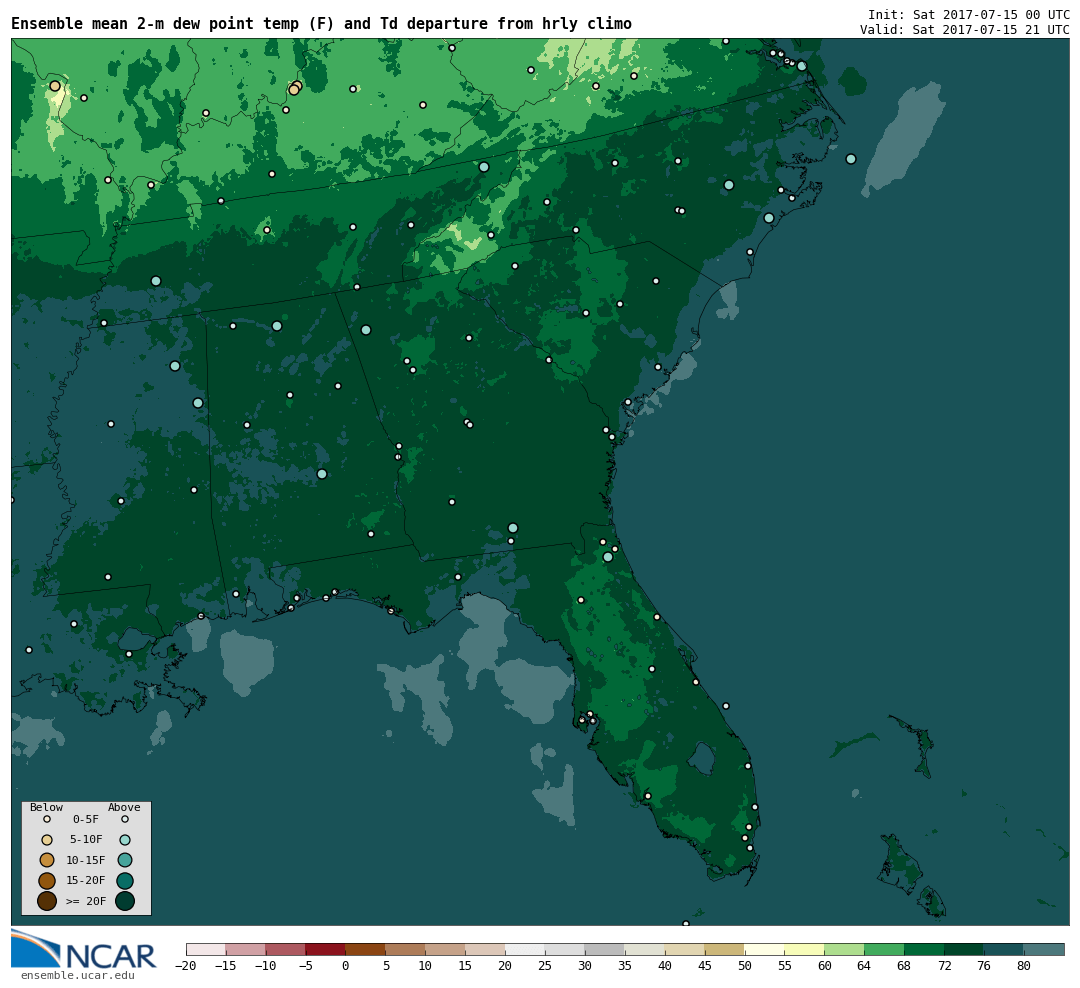Click the 0 to 5 brown colorbar swatch

(366, 949)
